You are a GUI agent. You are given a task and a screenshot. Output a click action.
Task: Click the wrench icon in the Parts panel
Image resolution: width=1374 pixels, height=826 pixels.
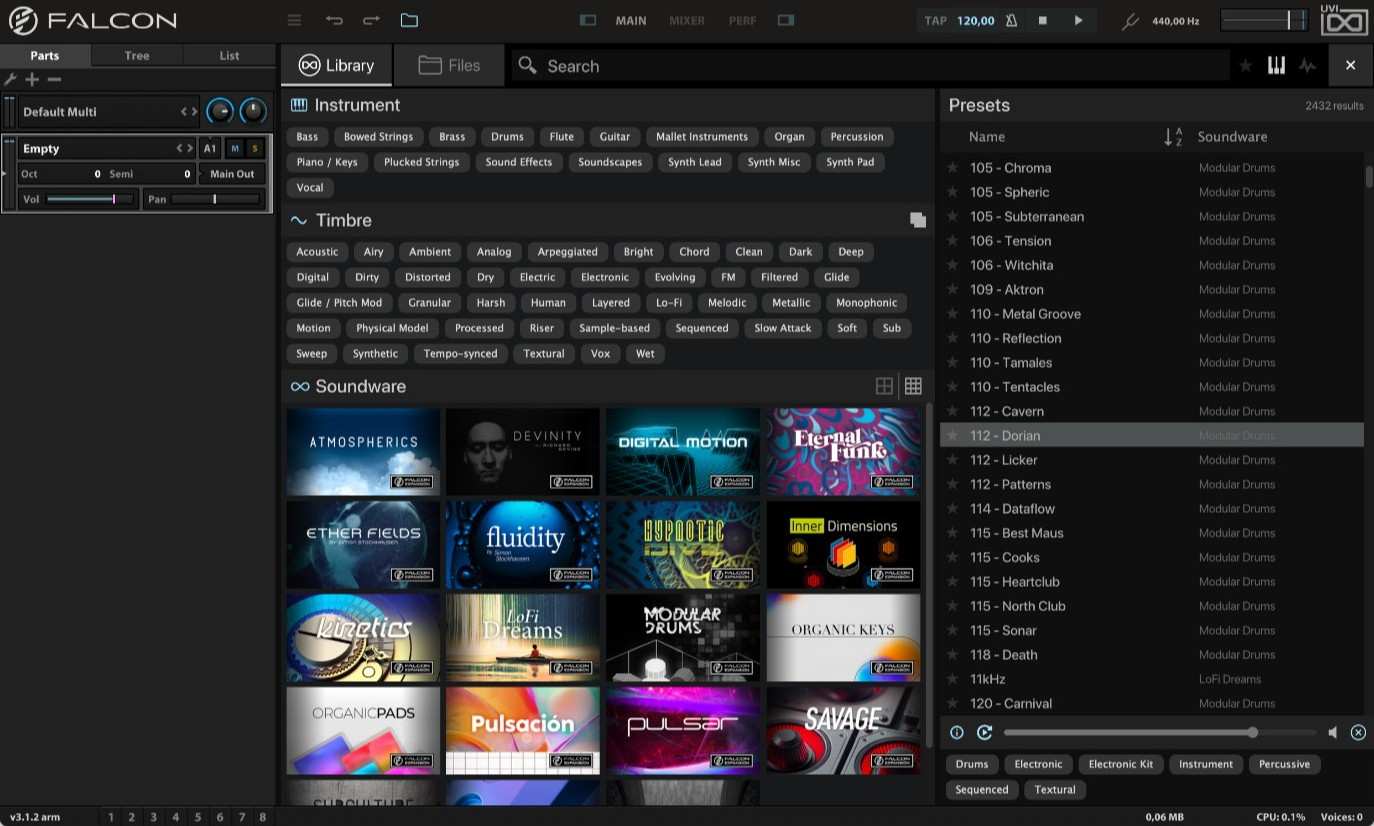pyautogui.click(x=11, y=79)
